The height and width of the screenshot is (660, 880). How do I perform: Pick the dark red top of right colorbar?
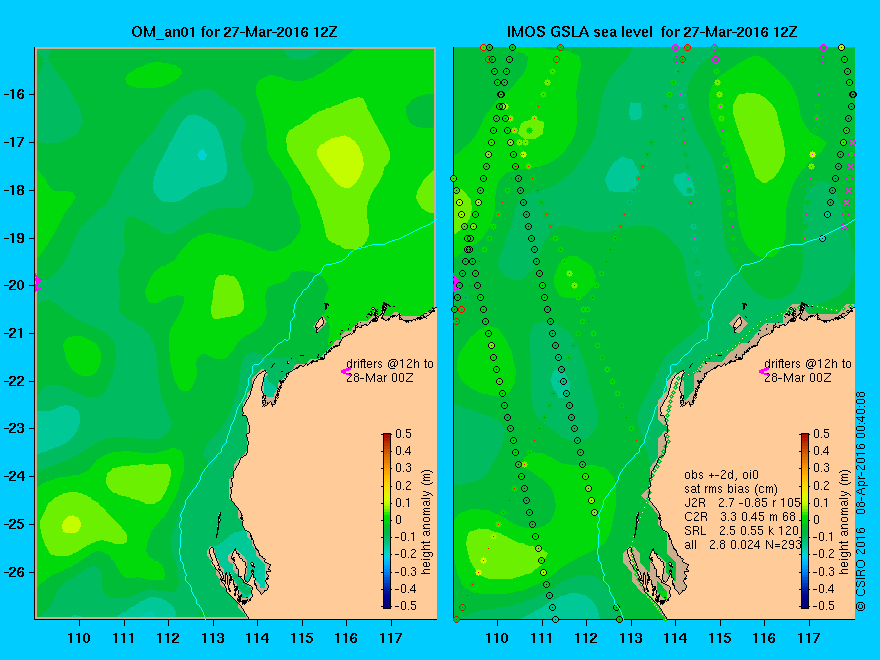click(805, 438)
